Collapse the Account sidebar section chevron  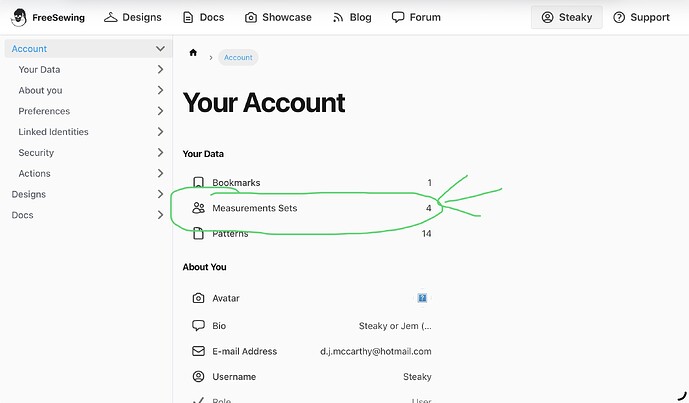coord(160,49)
